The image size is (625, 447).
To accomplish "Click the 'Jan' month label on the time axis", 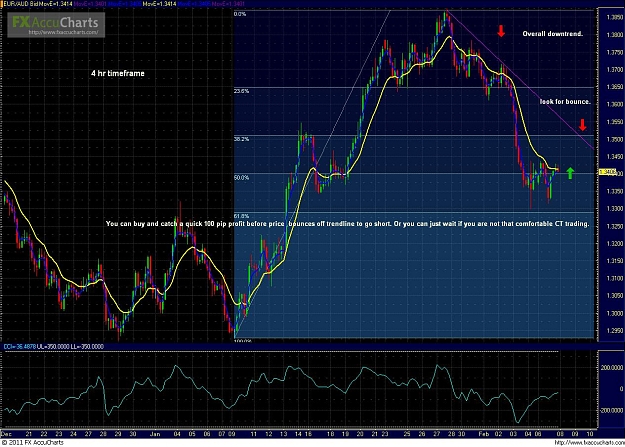I will pos(155,434).
